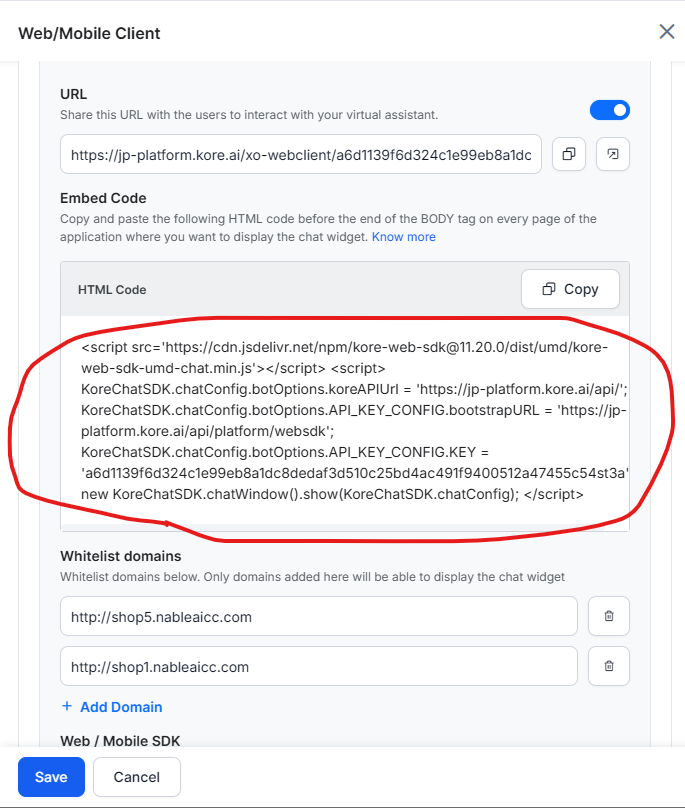Copy the virtual assistant URL
Viewport: 685px width, 808px height.
click(x=569, y=155)
